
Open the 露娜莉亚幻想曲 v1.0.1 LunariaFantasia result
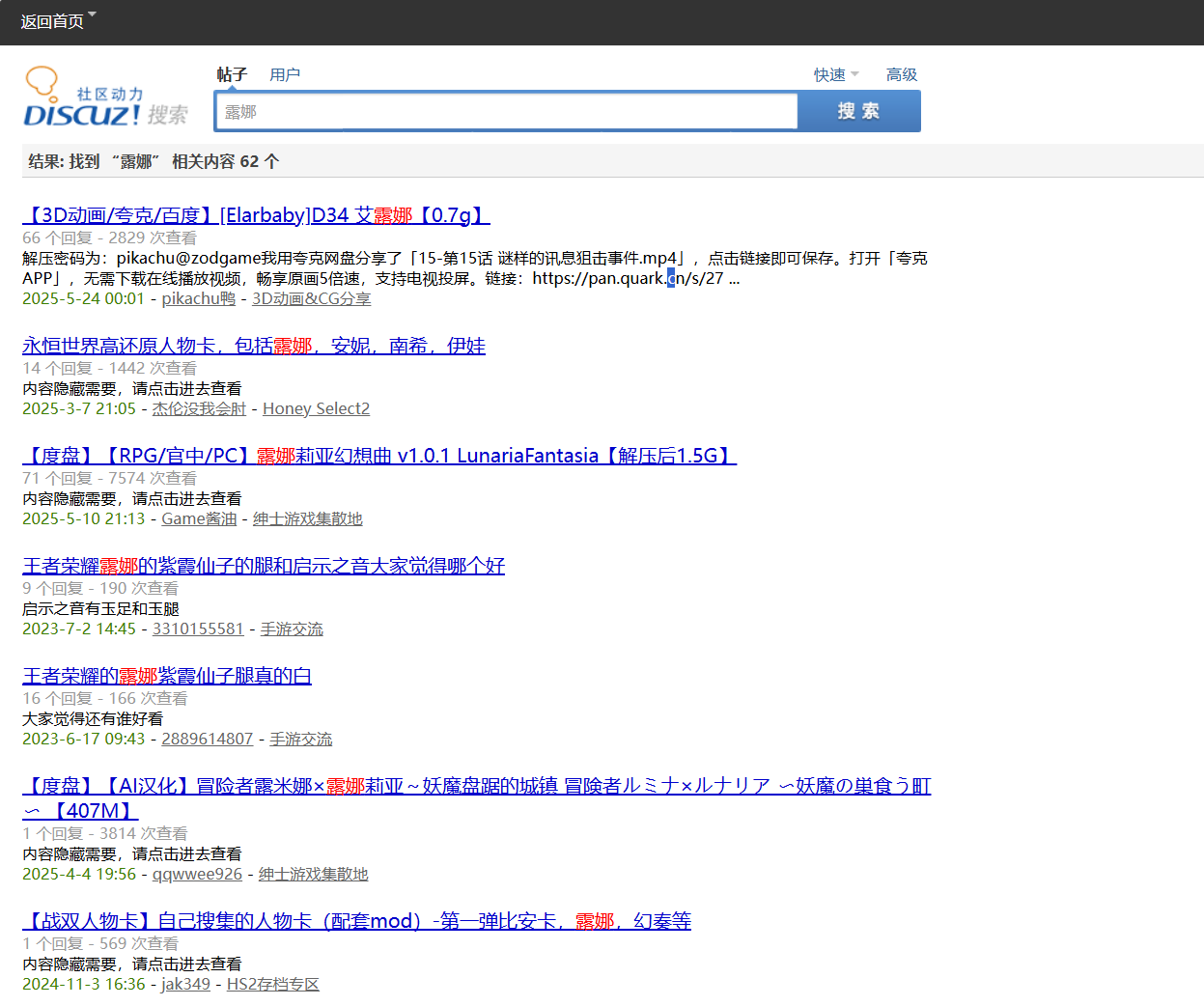[379, 456]
